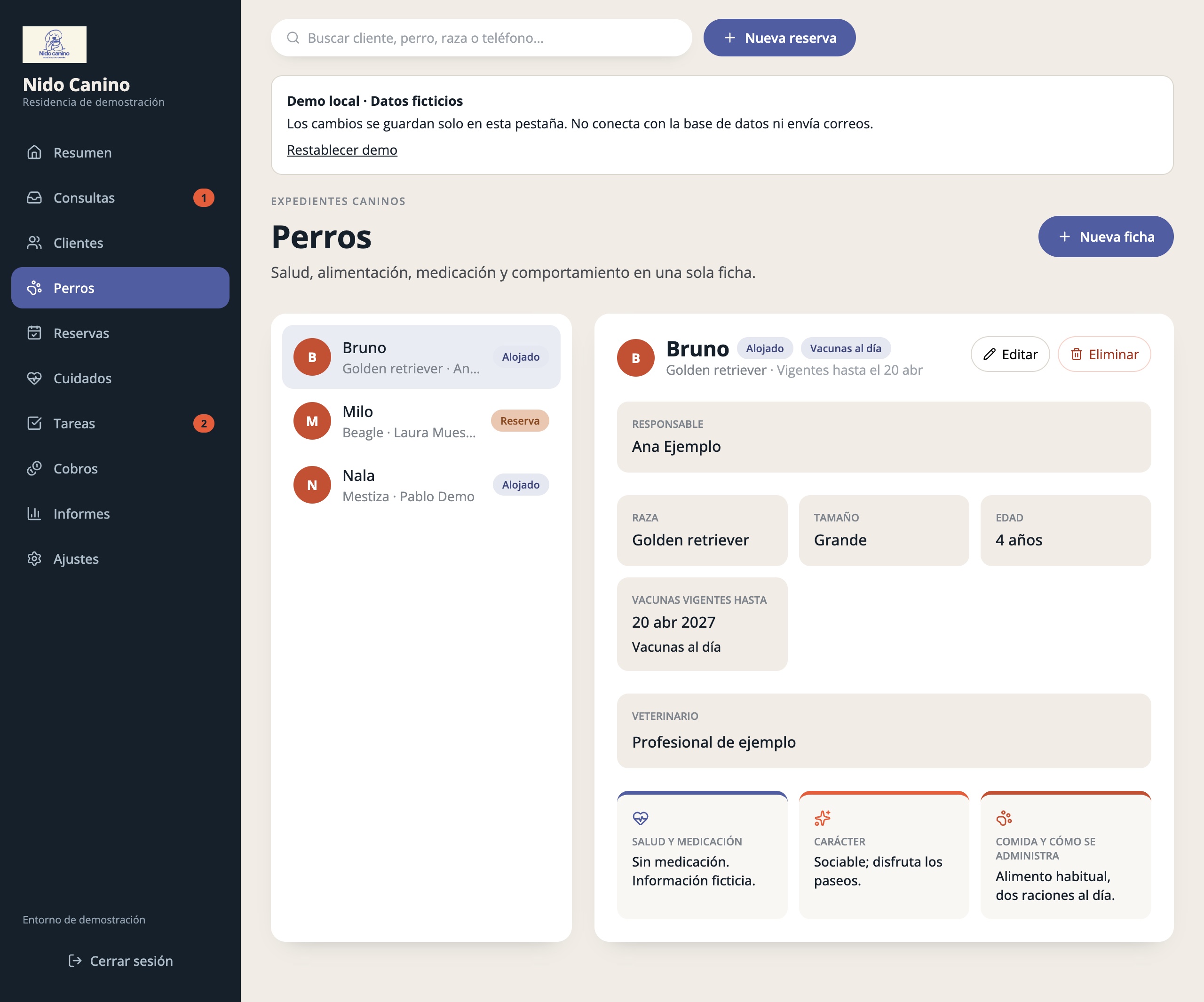Open the Informes section

coord(120,513)
